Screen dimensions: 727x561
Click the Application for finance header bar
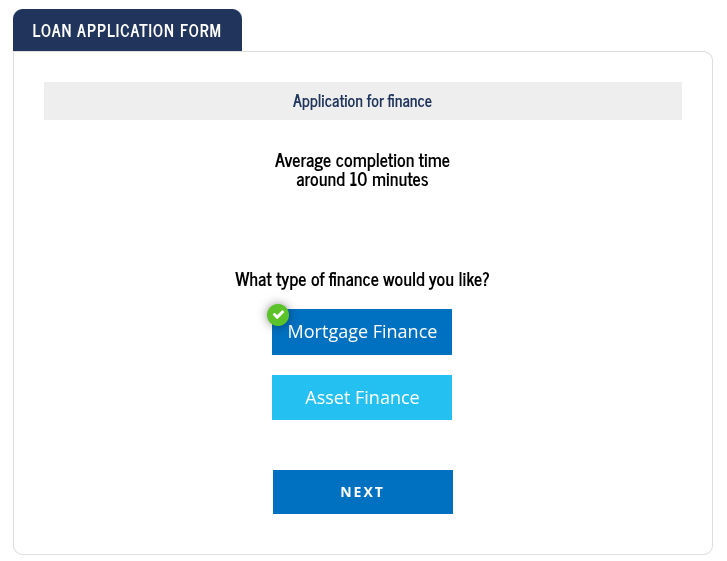pos(363,101)
